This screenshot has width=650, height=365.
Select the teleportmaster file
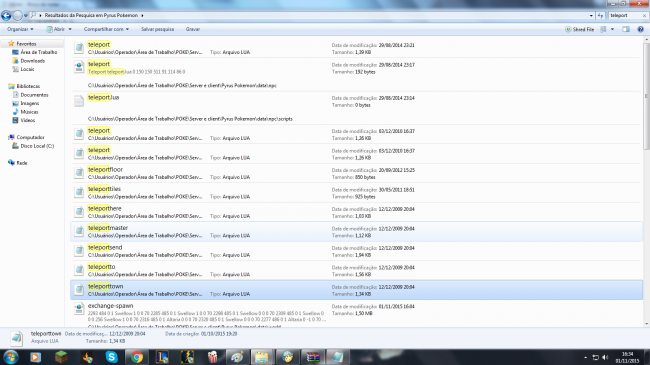tap(356, 231)
